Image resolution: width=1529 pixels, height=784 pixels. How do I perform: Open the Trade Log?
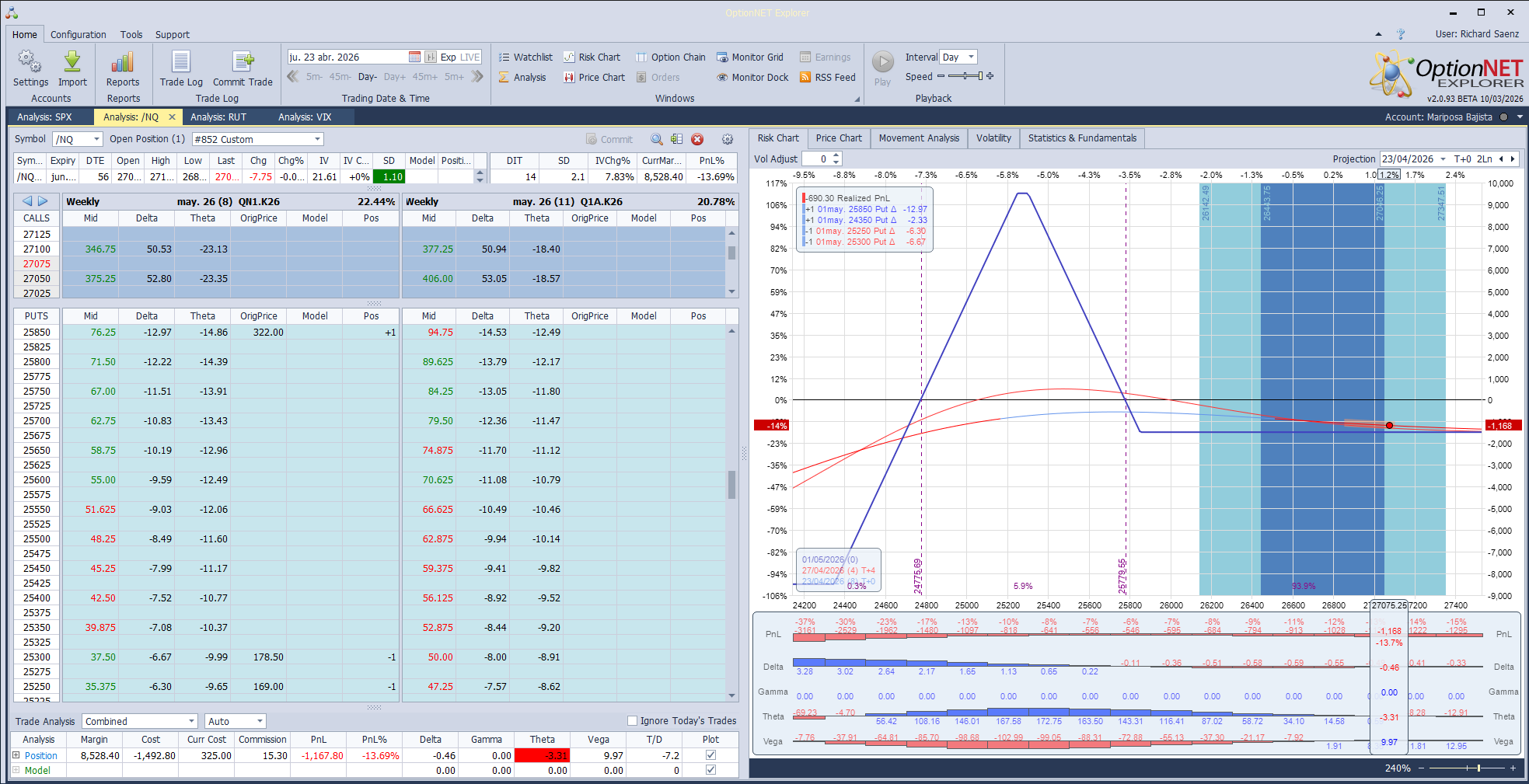point(181,68)
